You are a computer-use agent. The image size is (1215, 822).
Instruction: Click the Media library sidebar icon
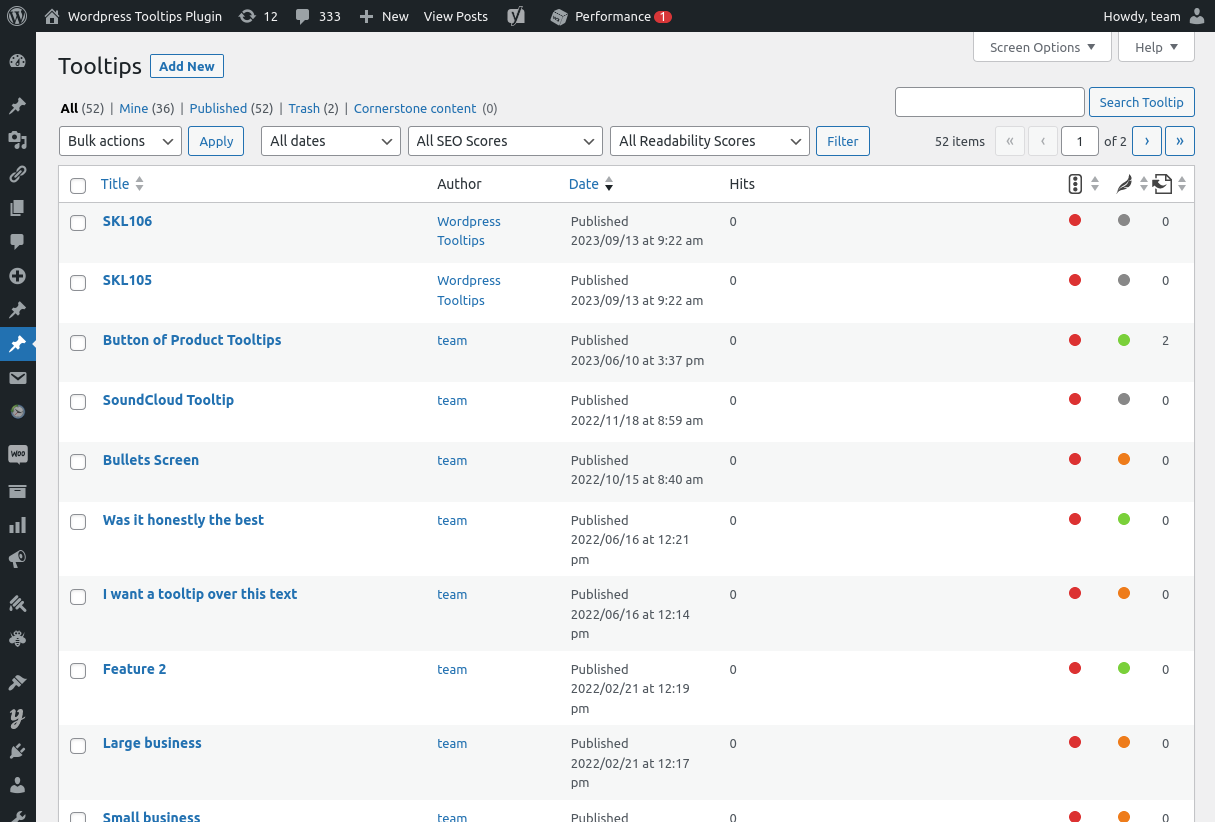coord(17,140)
